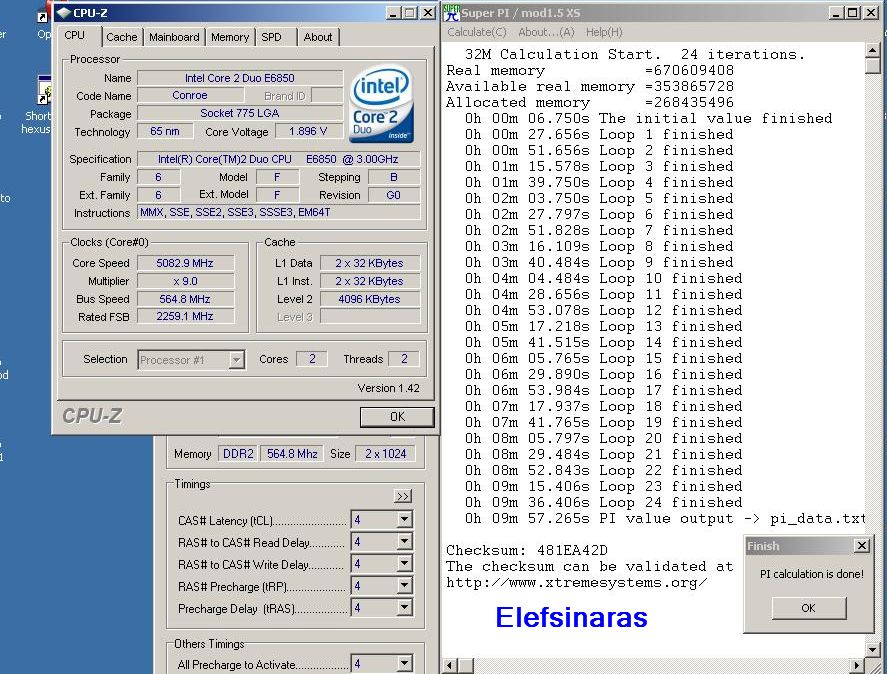Click the Level 2 cache value 4096 KBytes

click(370, 299)
